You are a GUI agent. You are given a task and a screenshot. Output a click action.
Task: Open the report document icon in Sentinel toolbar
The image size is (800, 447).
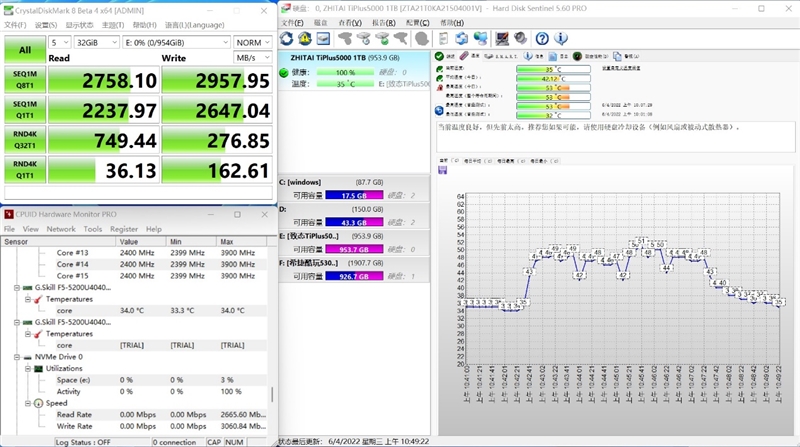[x=443, y=39]
